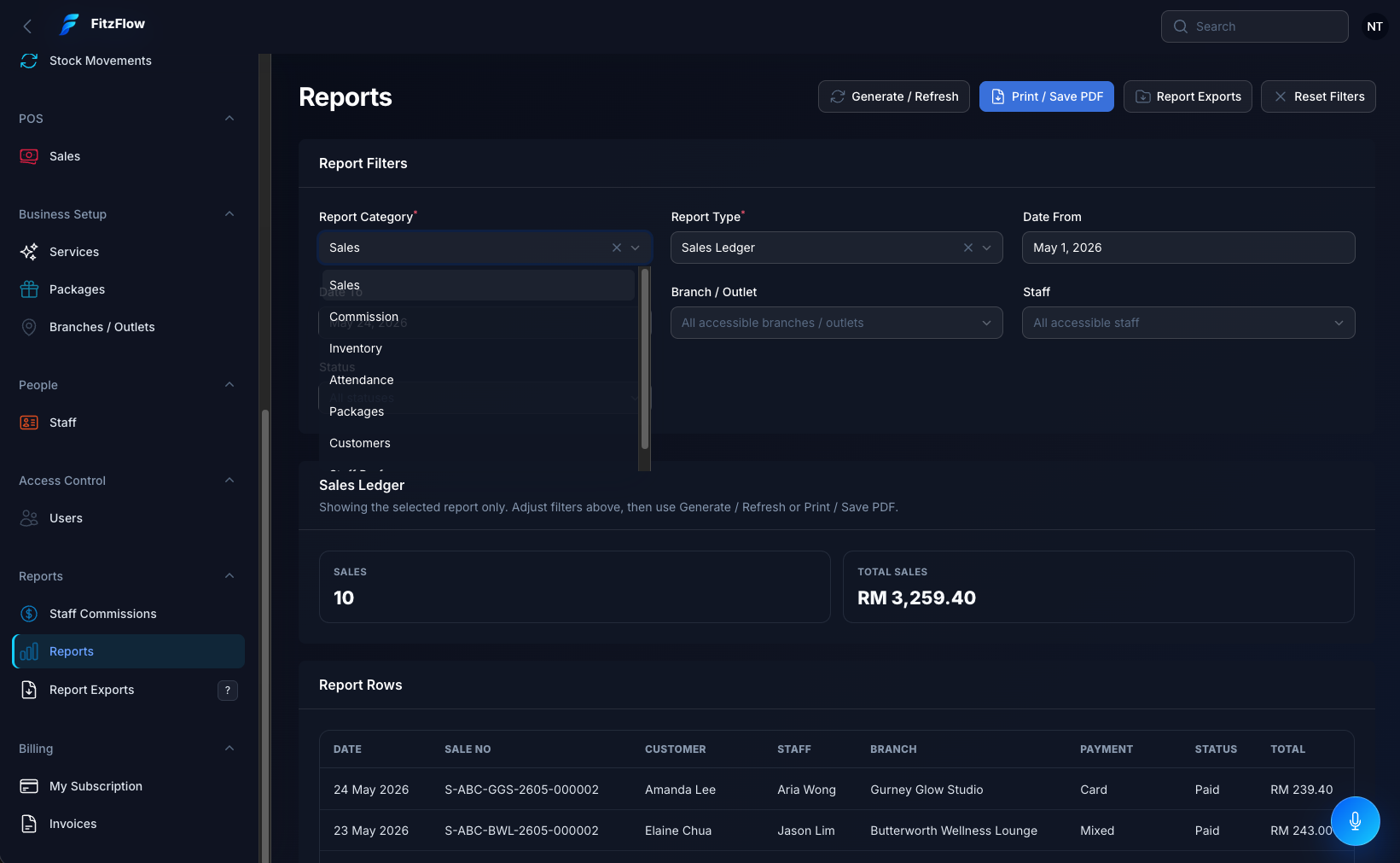Screen dimensions: 1400x863
Task: Click Reset Filters button
Action: 1318,96
